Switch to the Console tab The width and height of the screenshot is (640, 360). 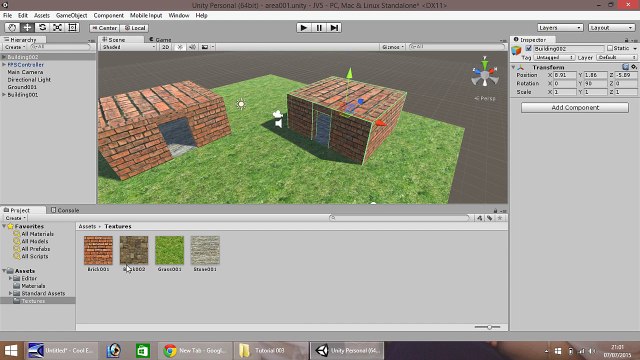[65, 210]
